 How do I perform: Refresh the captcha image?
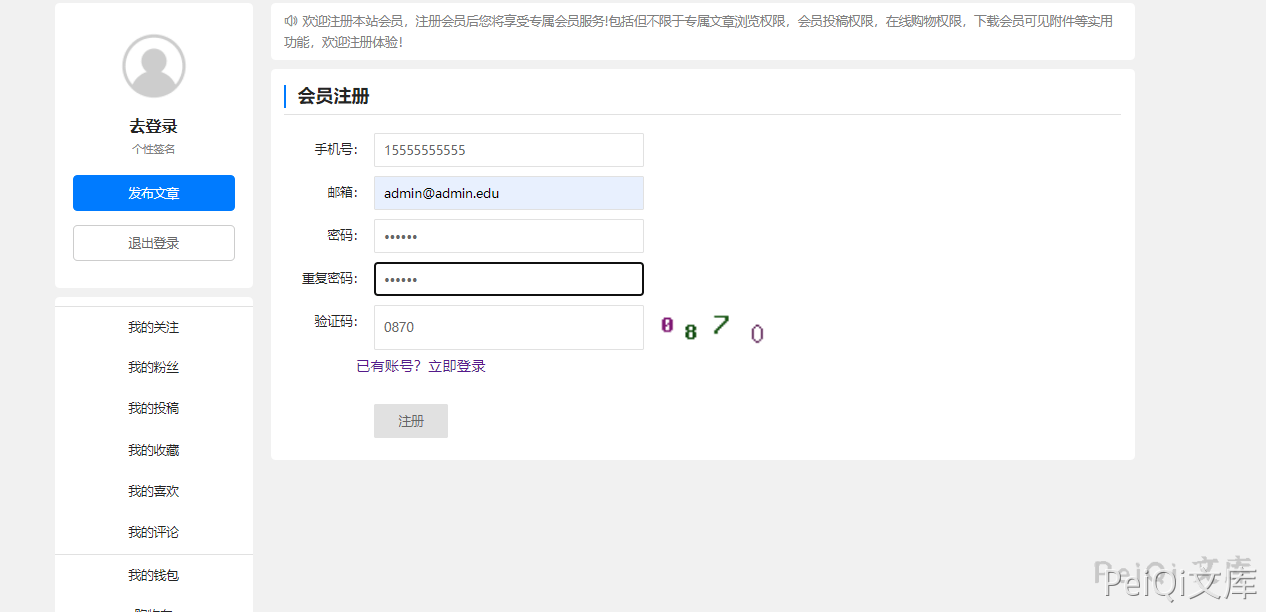coord(712,327)
